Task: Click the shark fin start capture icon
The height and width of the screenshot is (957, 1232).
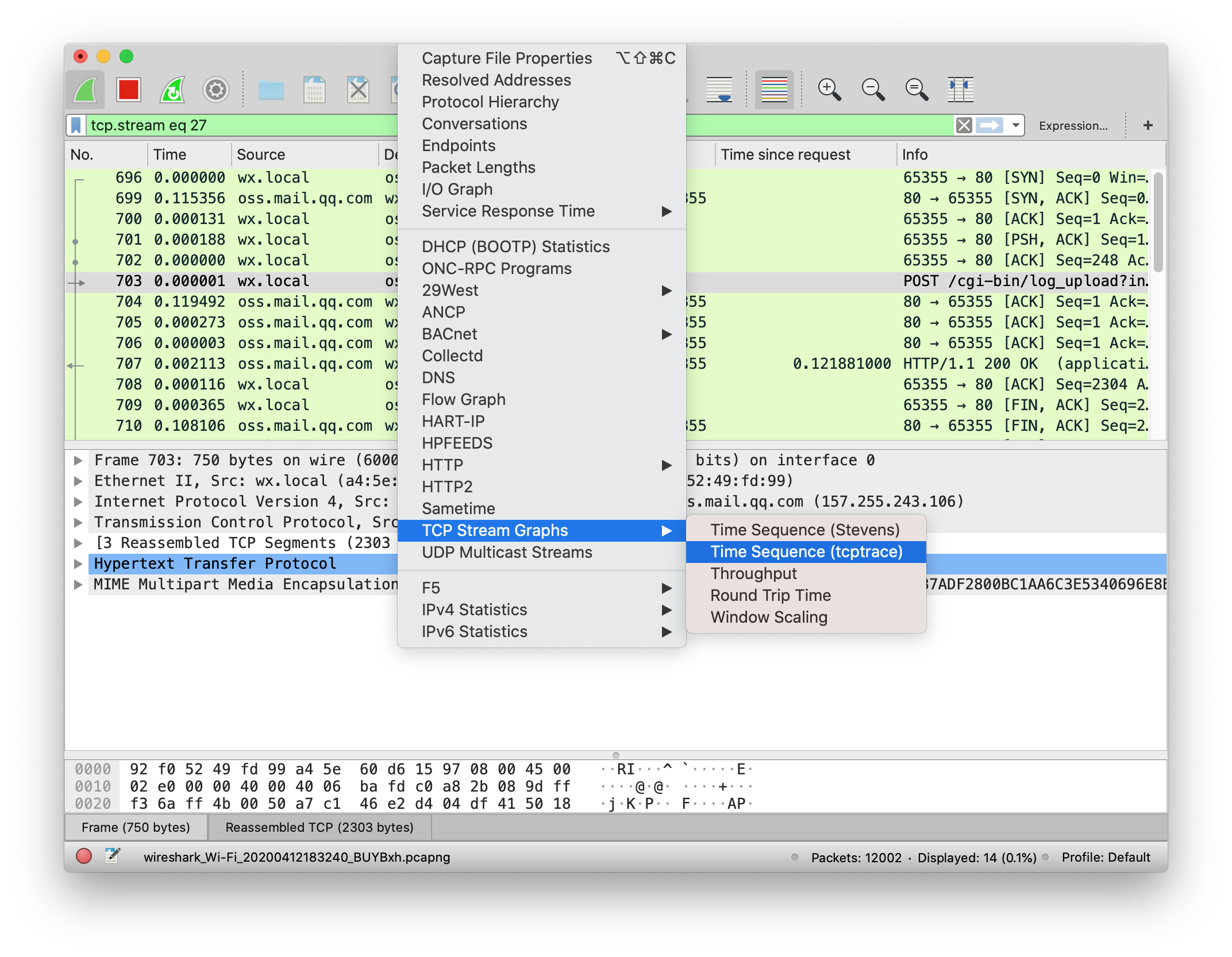Action: [x=85, y=90]
